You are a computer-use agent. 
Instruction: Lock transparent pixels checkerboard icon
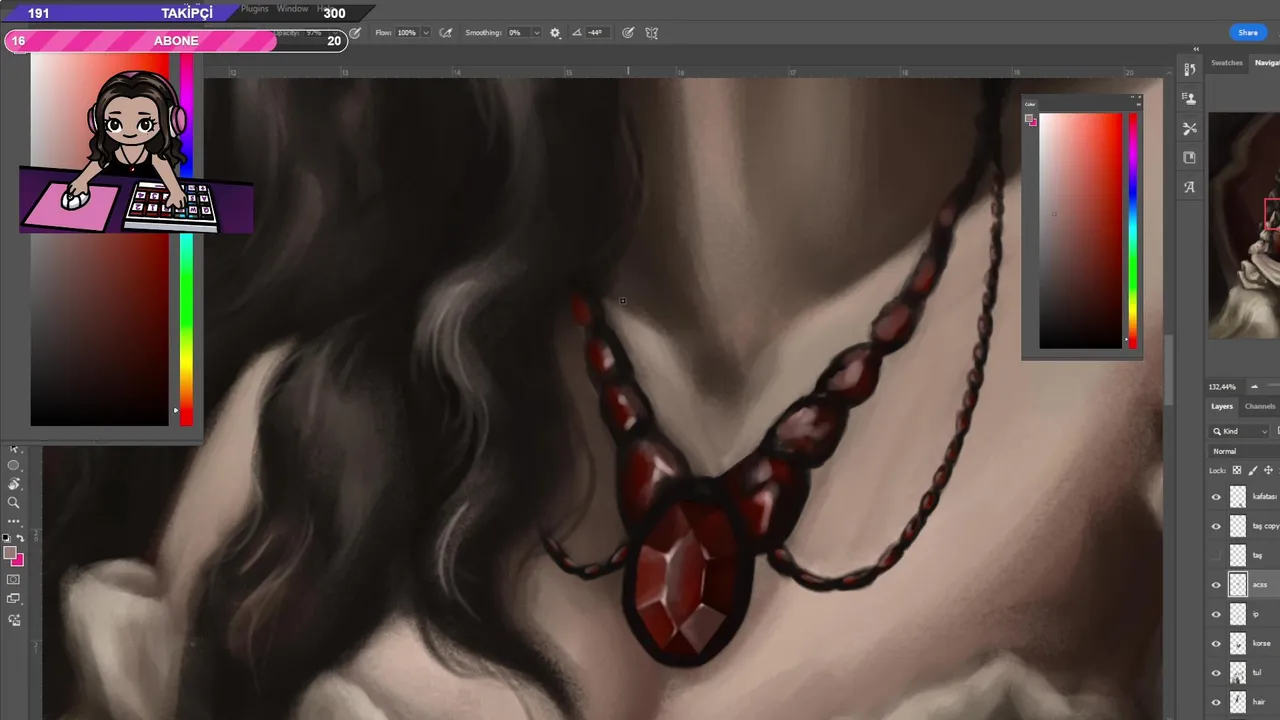pos(1237,470)
